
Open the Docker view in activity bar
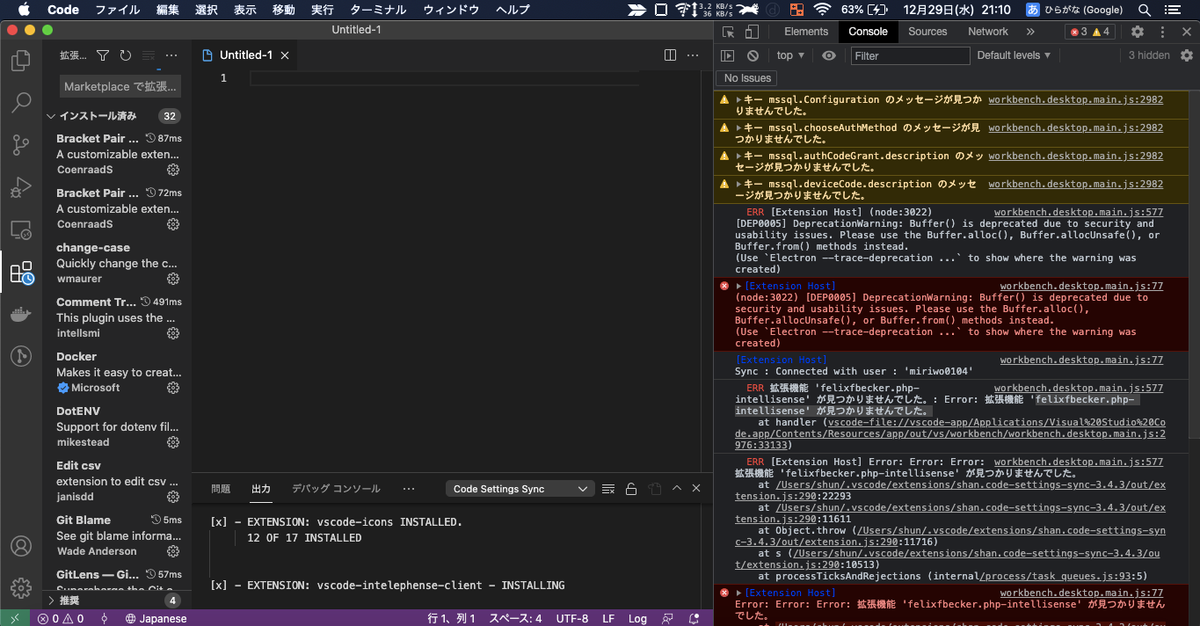coord(20,314)
